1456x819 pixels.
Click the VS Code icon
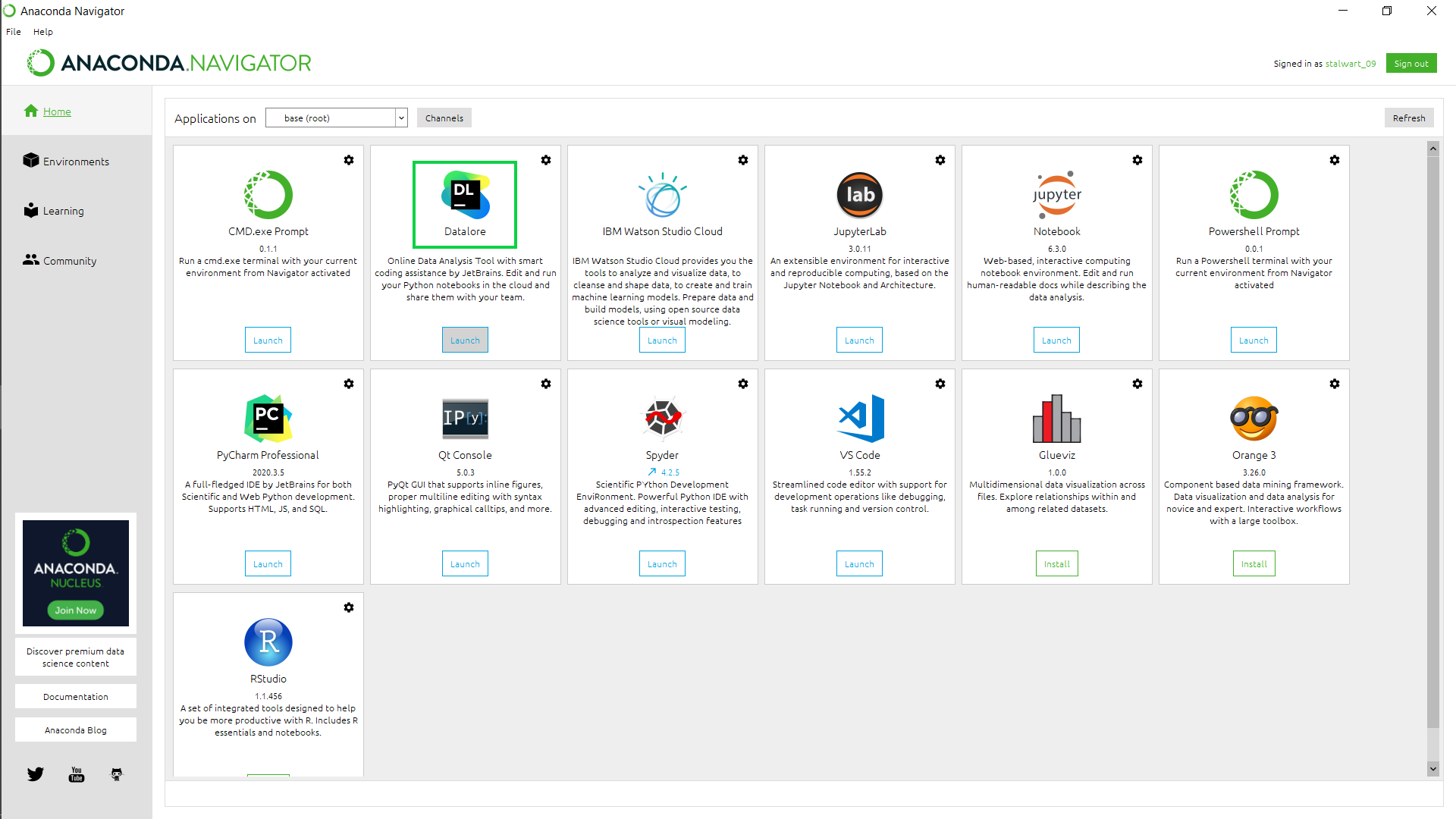(x=860, y=419)
